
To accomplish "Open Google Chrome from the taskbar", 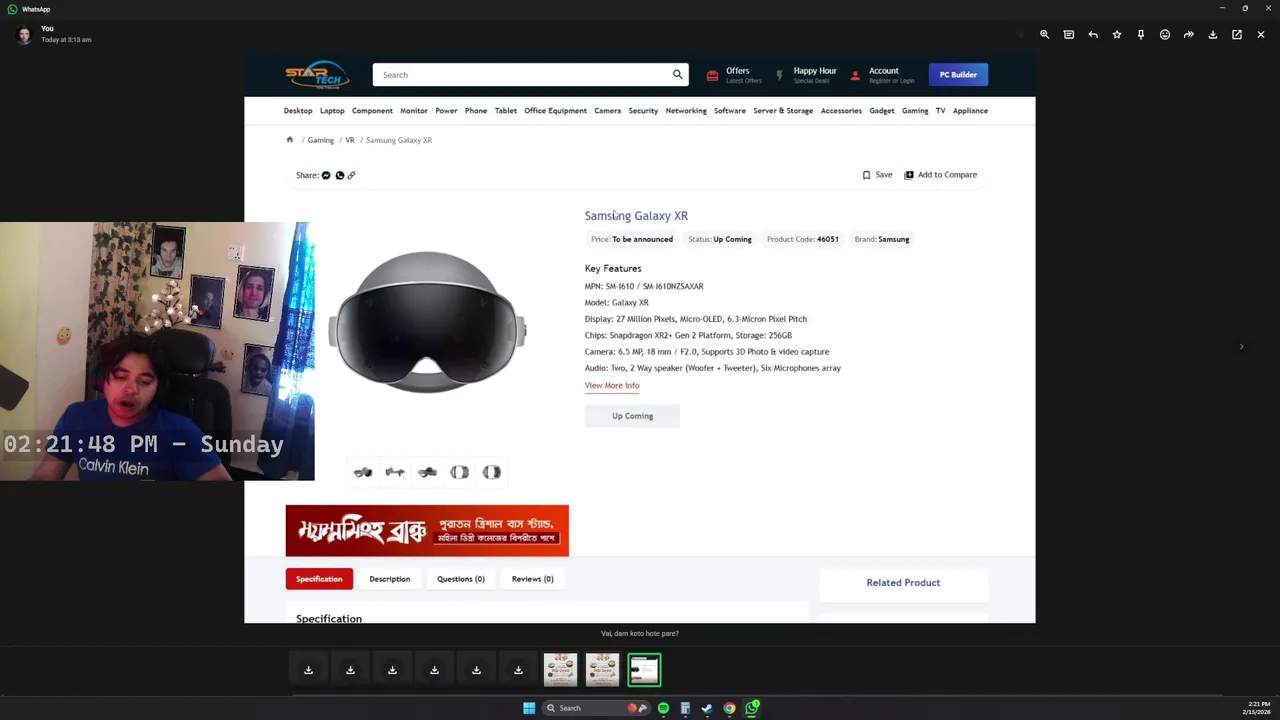I will coord(729,708).
